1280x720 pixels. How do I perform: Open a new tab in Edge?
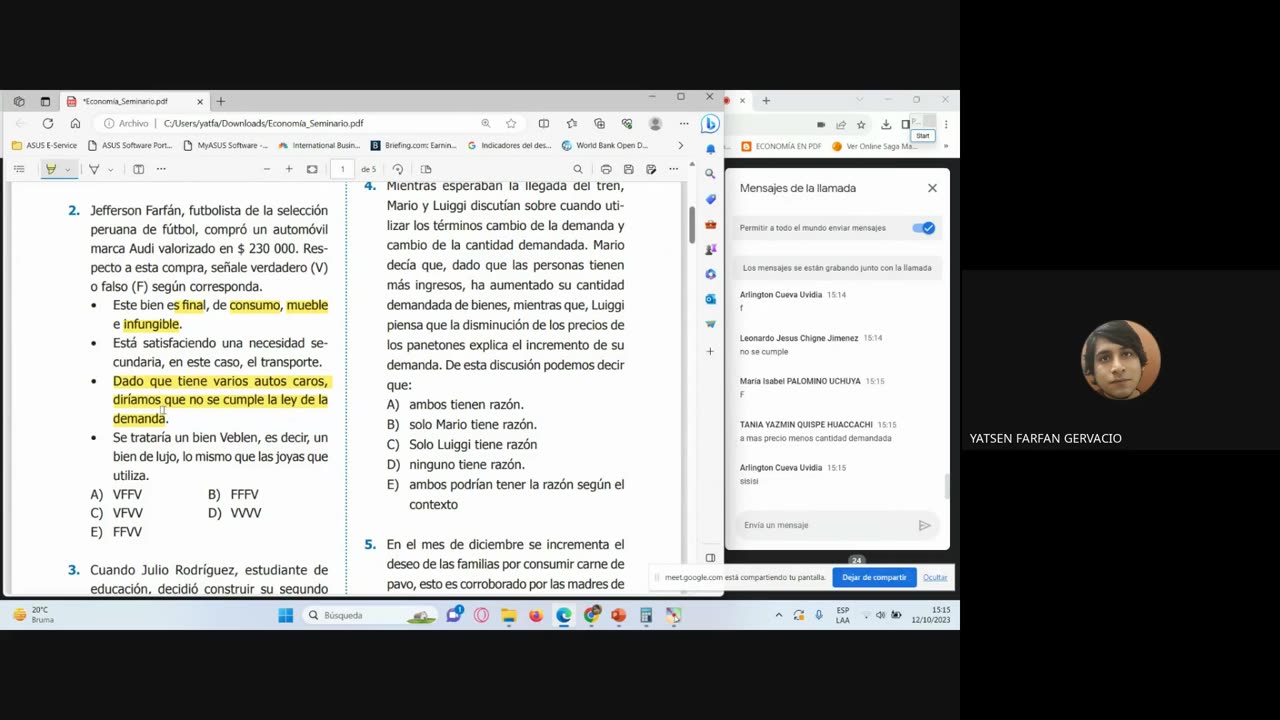(221, 101)
